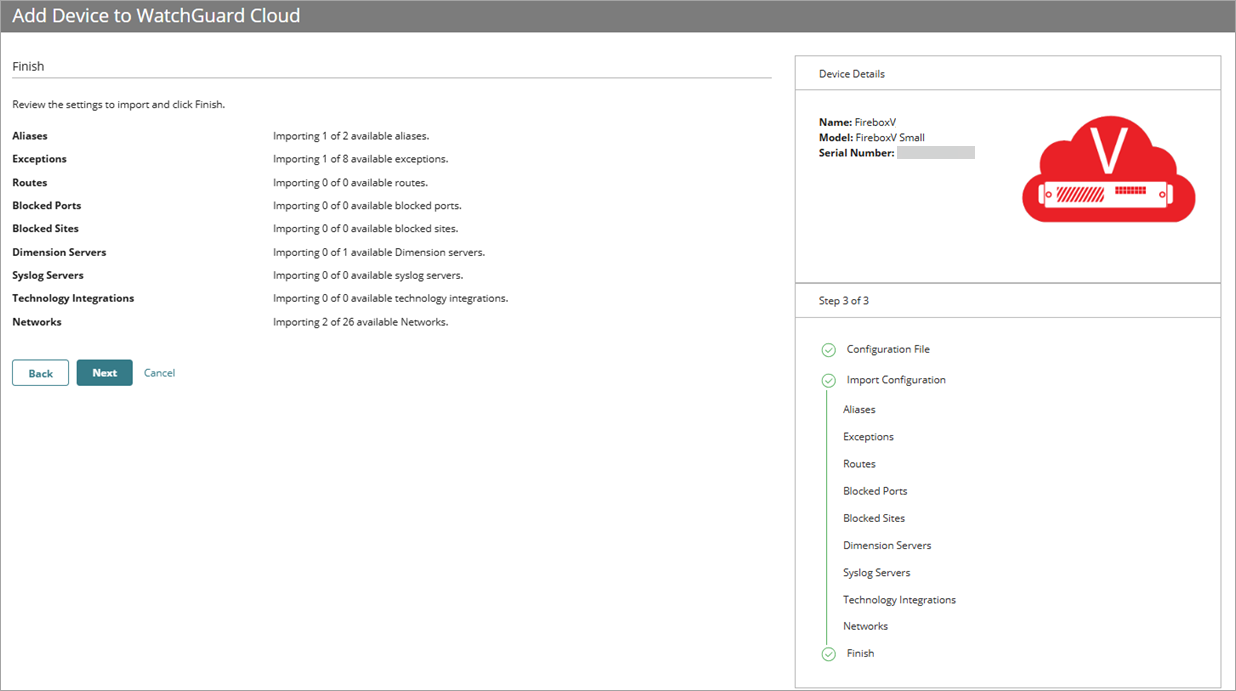The width and height of the screenshot is (1236, 691).
Task: Click 'Importing 1 of 2 available aliases.'
Action: click(x=351, y=136)
